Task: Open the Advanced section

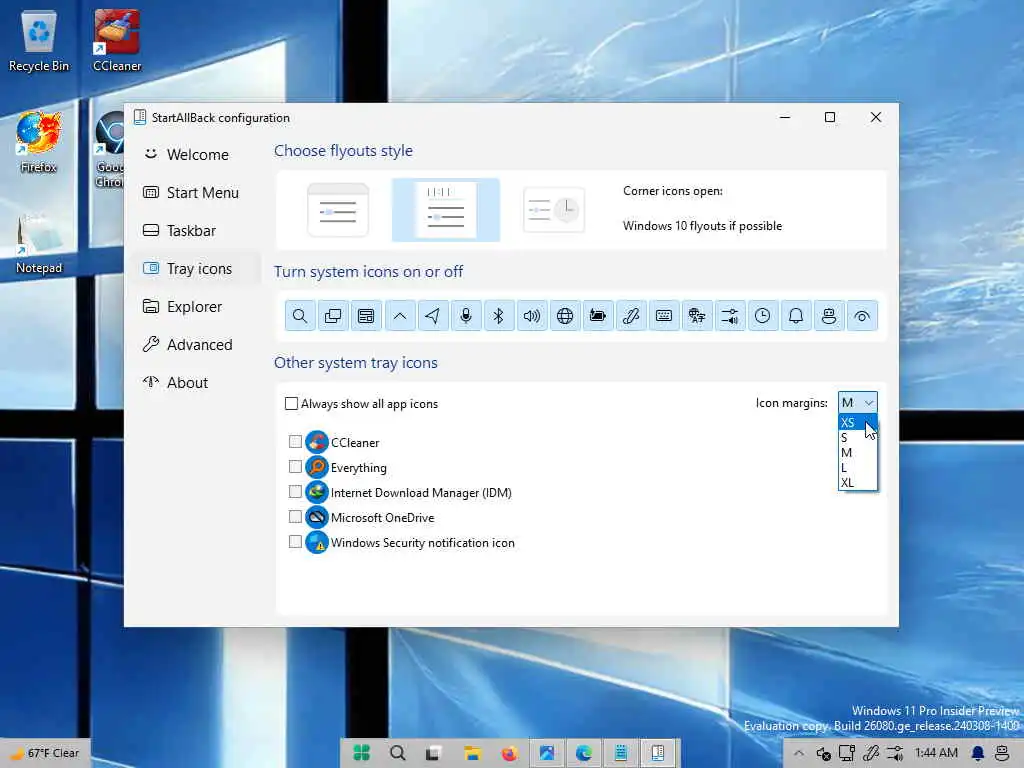Action: pos(195,344)
